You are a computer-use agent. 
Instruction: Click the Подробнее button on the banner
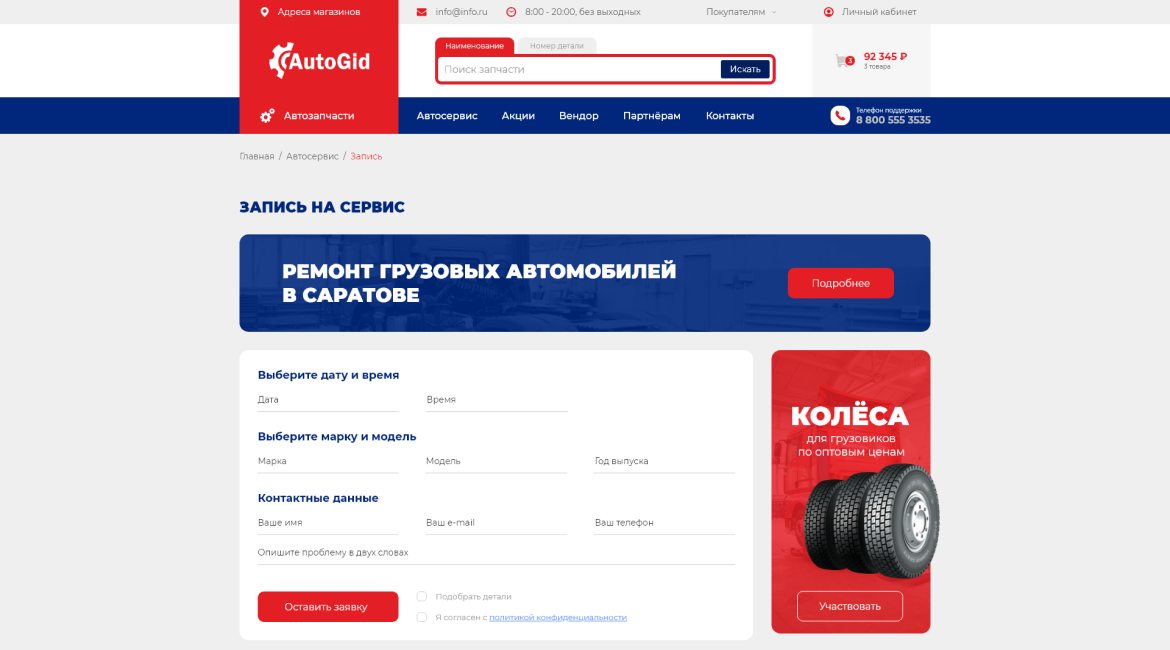click(840, 283)
